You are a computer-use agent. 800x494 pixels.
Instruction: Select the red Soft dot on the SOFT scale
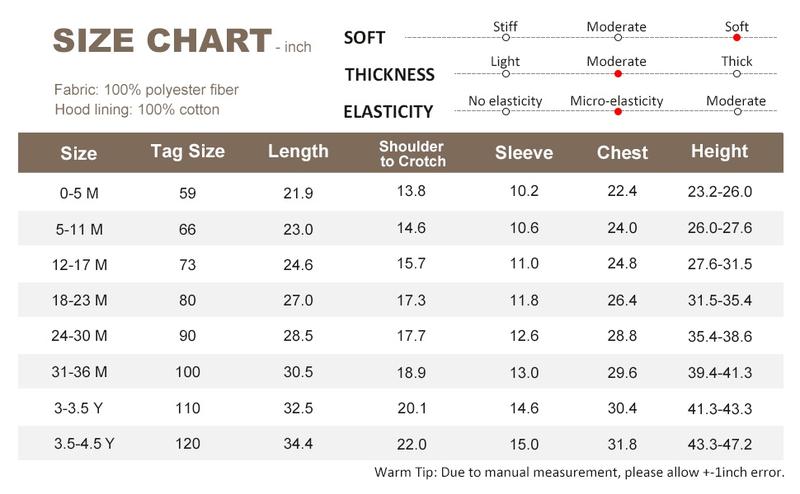pos(737,37)
